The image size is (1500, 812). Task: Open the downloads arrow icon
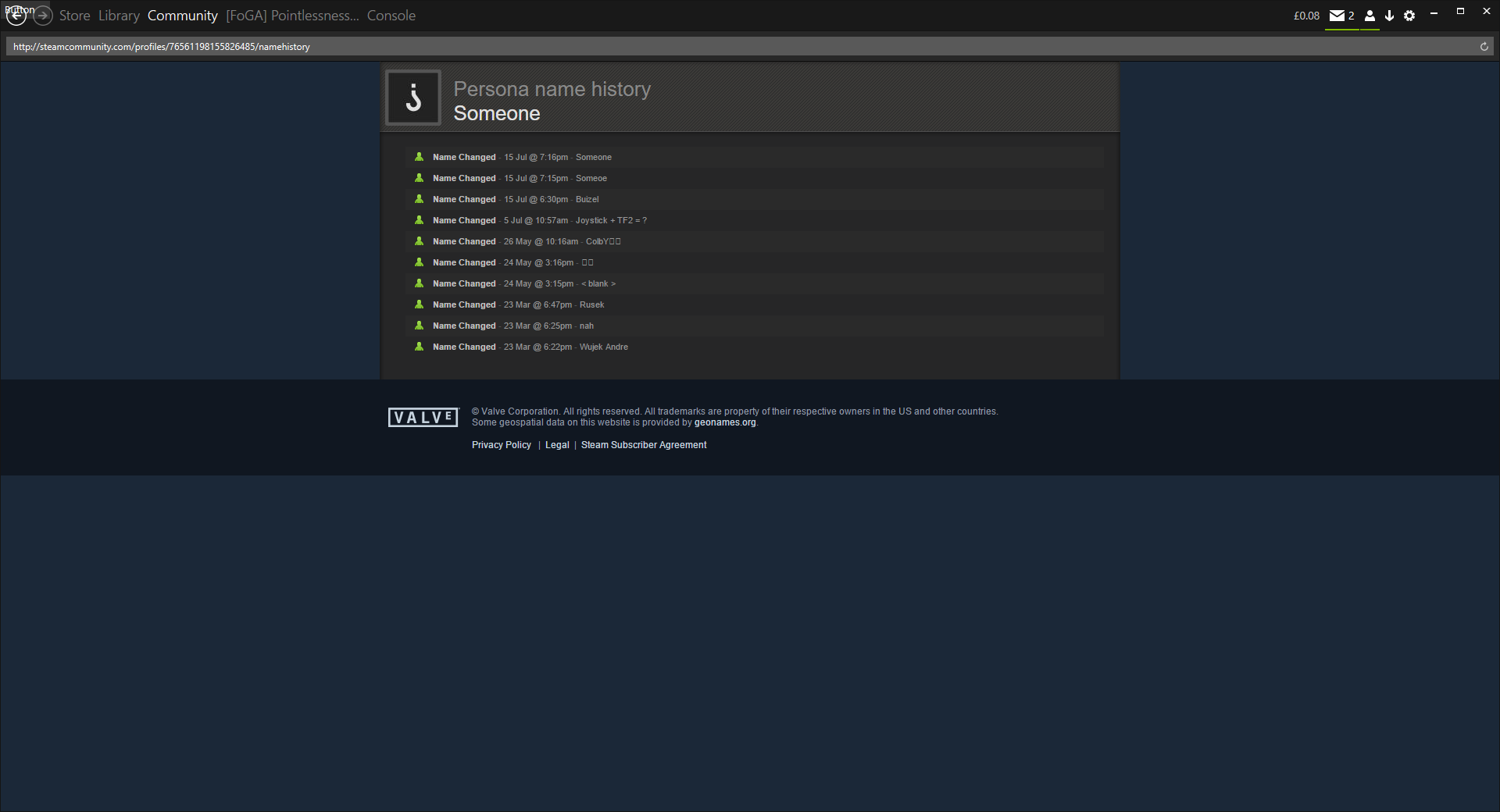(x=1389, y=16)
